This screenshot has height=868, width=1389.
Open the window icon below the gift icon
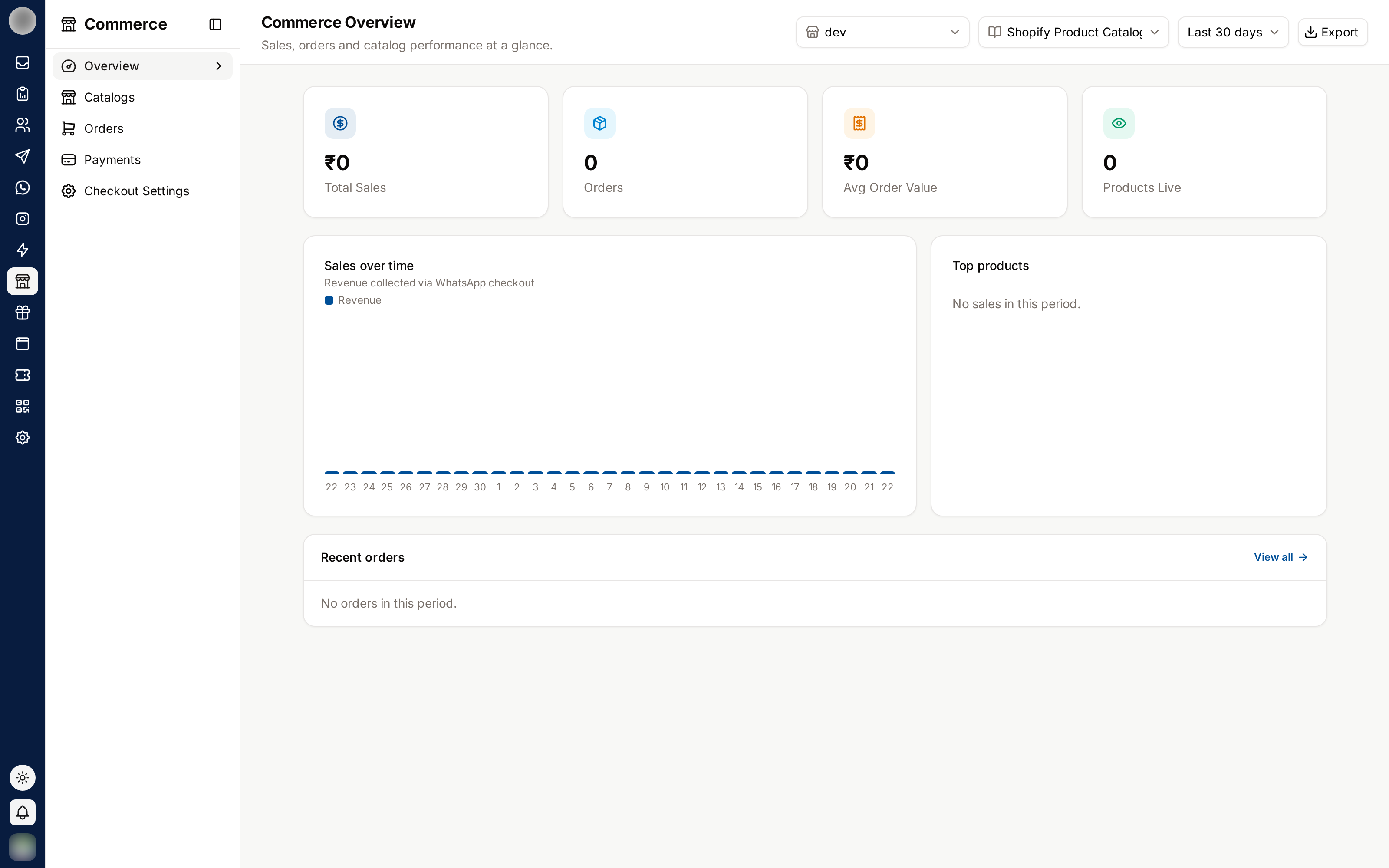coord(23,344)
